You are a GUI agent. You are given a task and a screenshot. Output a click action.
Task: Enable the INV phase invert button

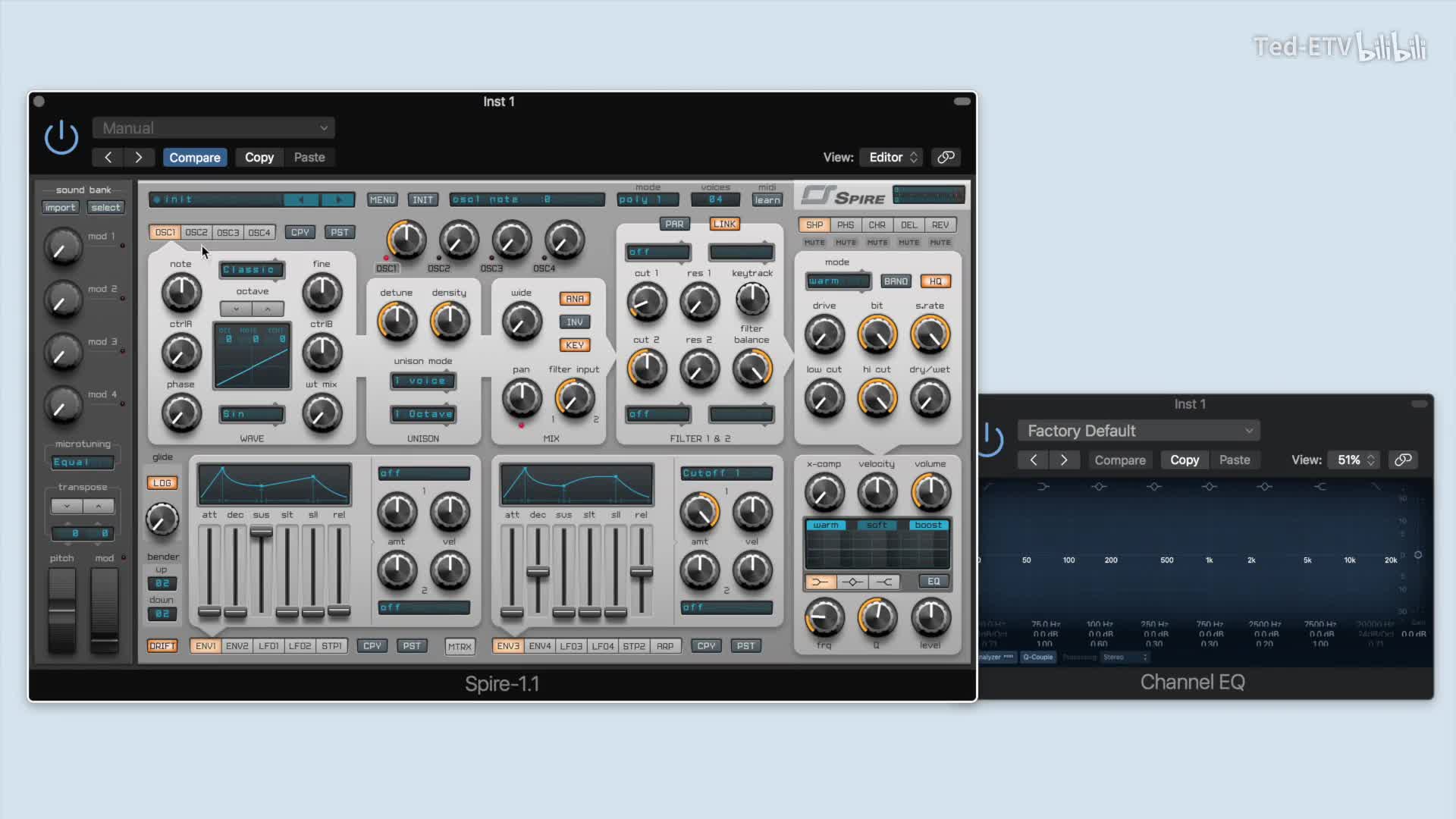click(x=575, y=322)
